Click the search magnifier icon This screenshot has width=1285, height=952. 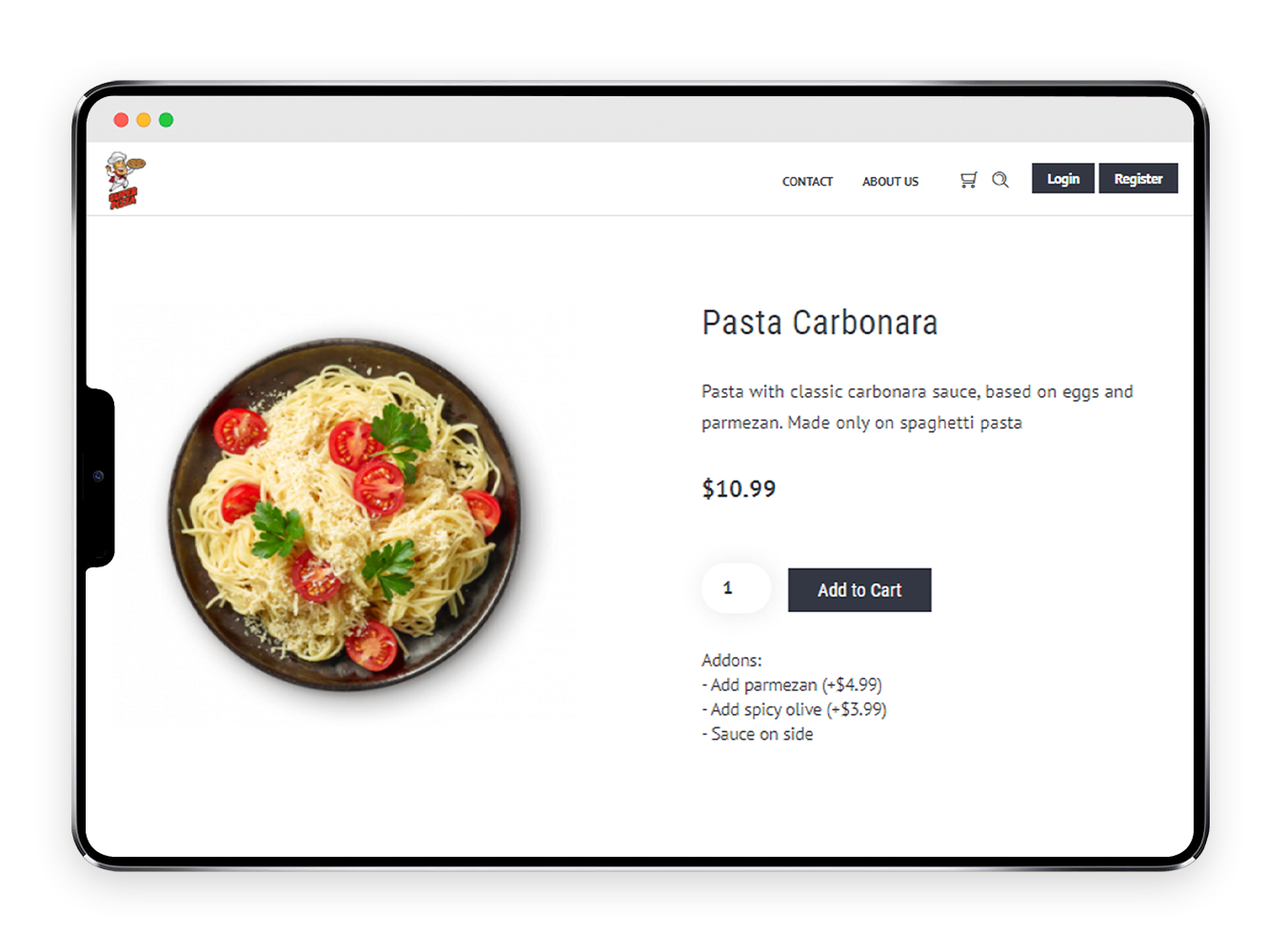[1000, 180]
